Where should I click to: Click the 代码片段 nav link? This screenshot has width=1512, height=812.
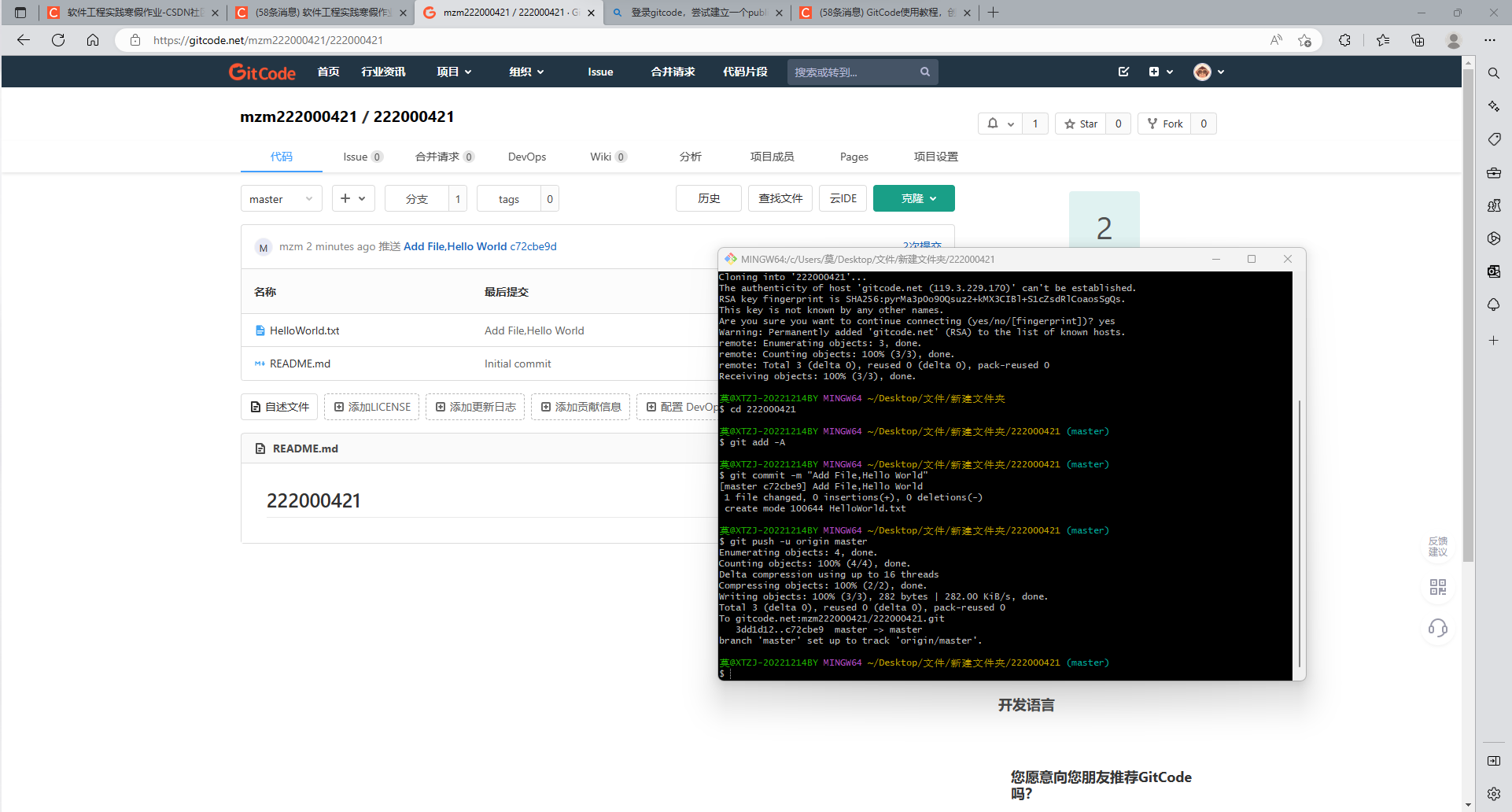click(x=745, y=72)
